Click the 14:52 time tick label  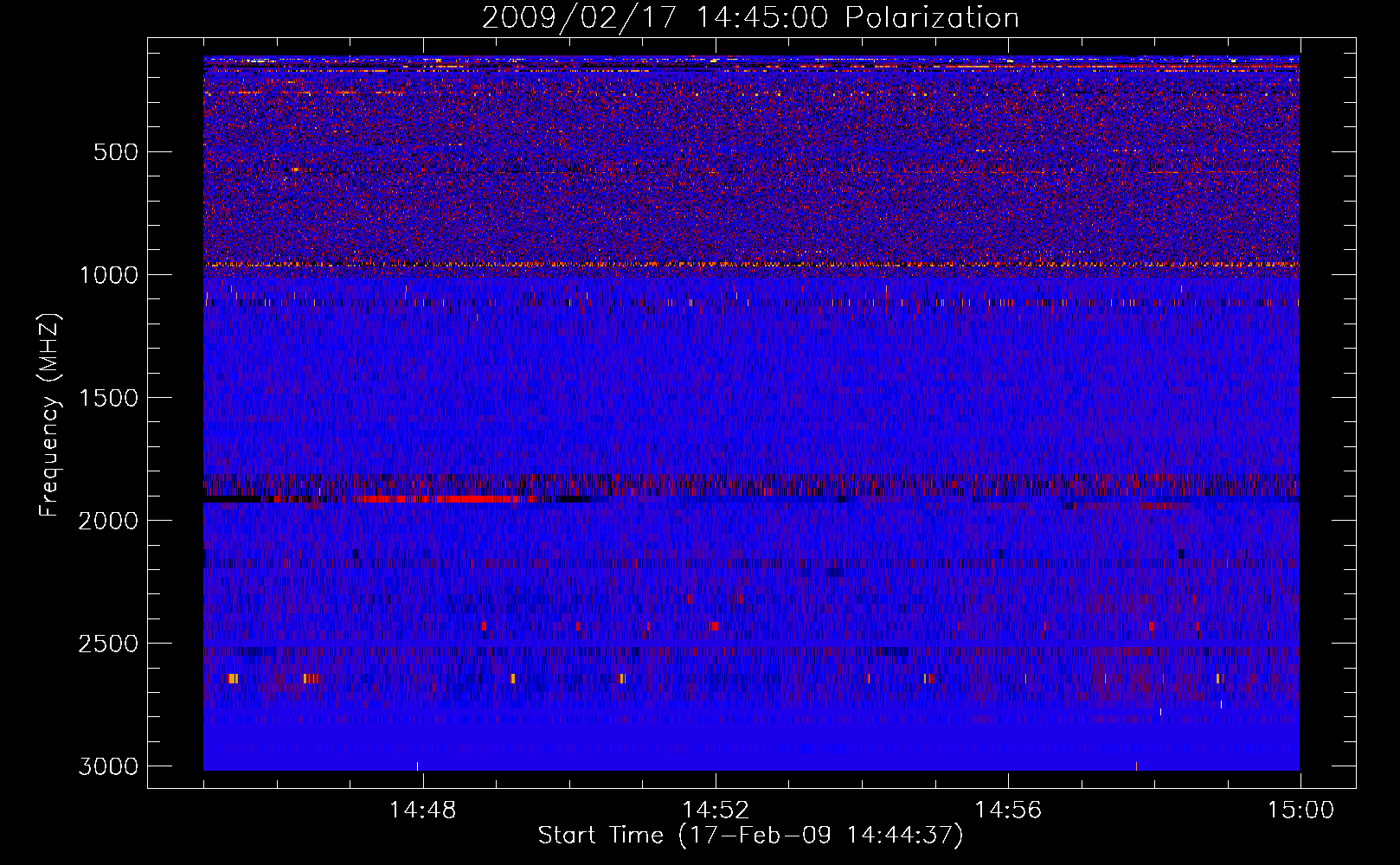click(x=715, y=811)
